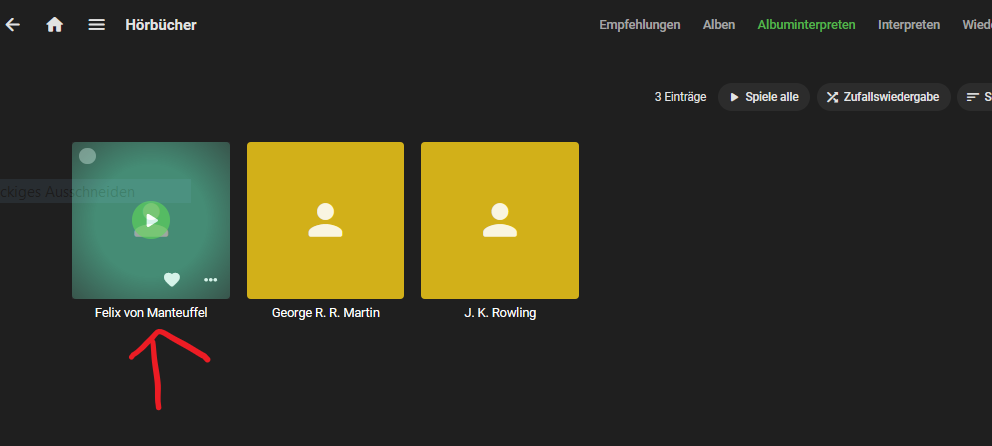Screen dimensions: 992x446
Task: Click the Spiele alle button
Action: point(764,97)
